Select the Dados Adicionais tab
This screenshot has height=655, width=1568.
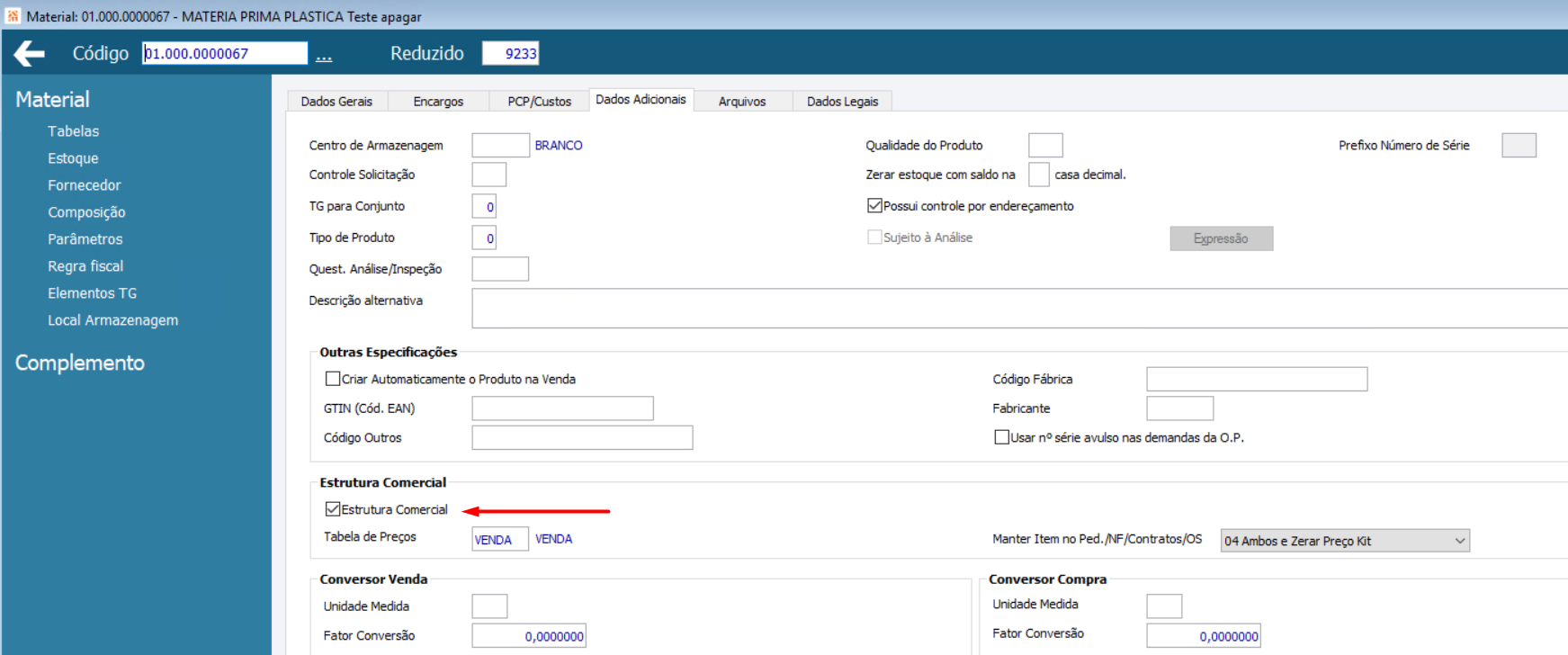[641, 100]
